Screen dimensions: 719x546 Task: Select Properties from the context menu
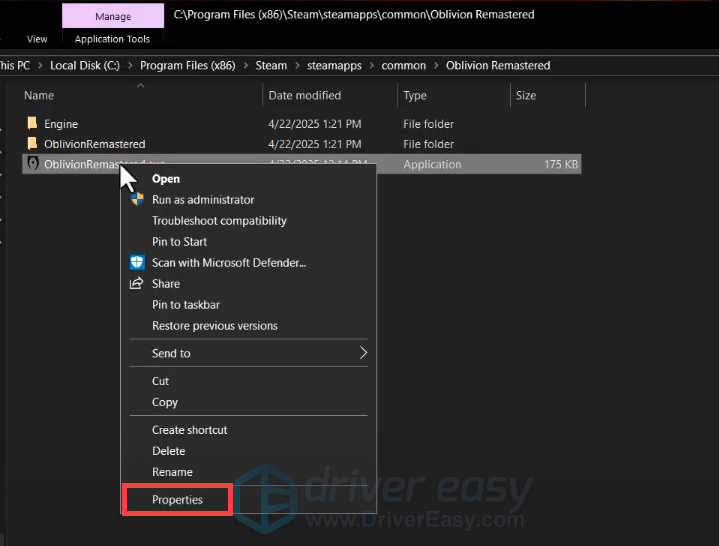pos(177,500)
